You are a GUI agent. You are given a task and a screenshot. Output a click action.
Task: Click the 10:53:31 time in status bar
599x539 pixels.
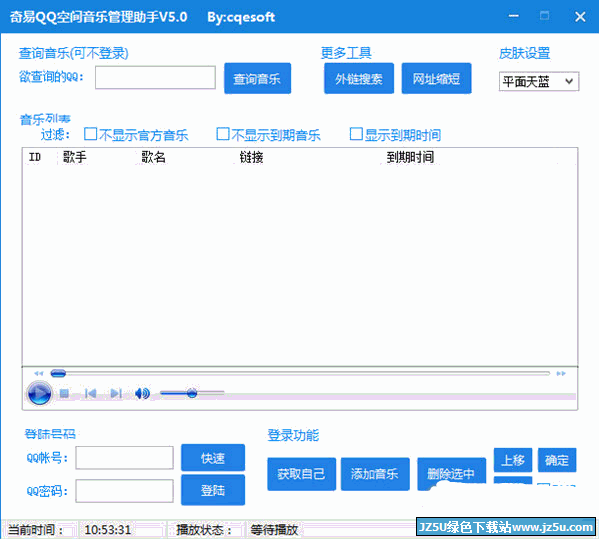(107, 530)
